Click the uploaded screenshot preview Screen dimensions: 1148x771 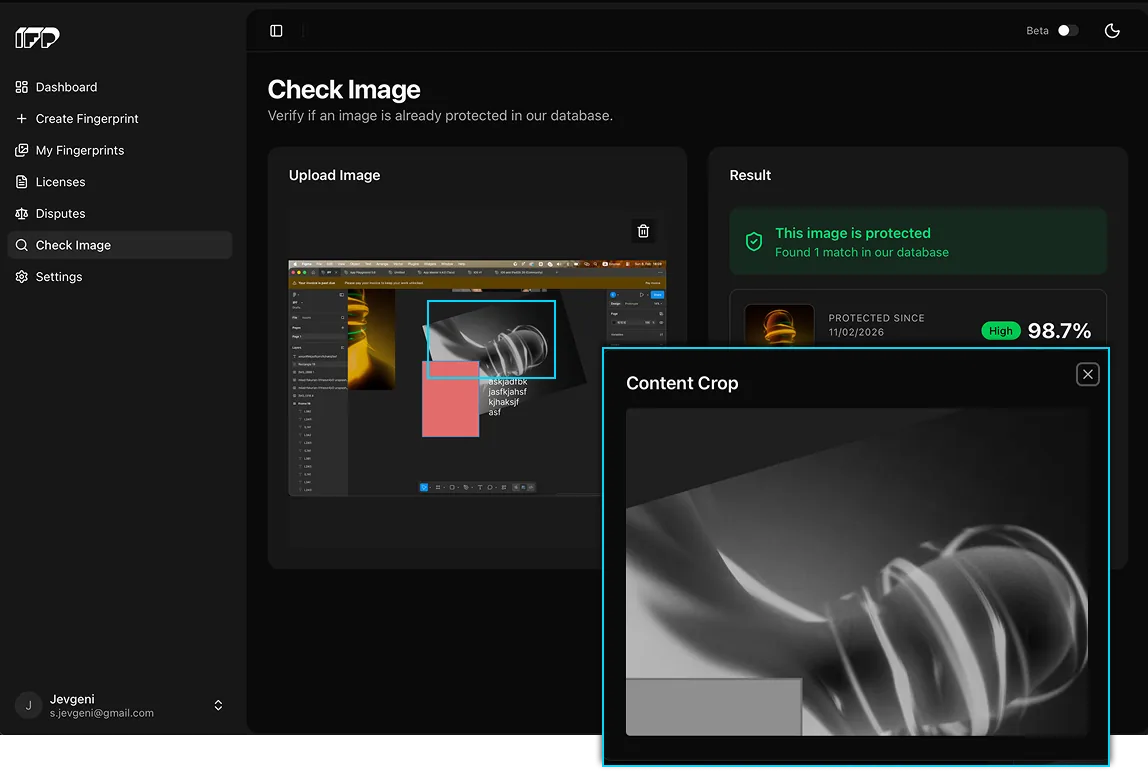tap(477, 378)
